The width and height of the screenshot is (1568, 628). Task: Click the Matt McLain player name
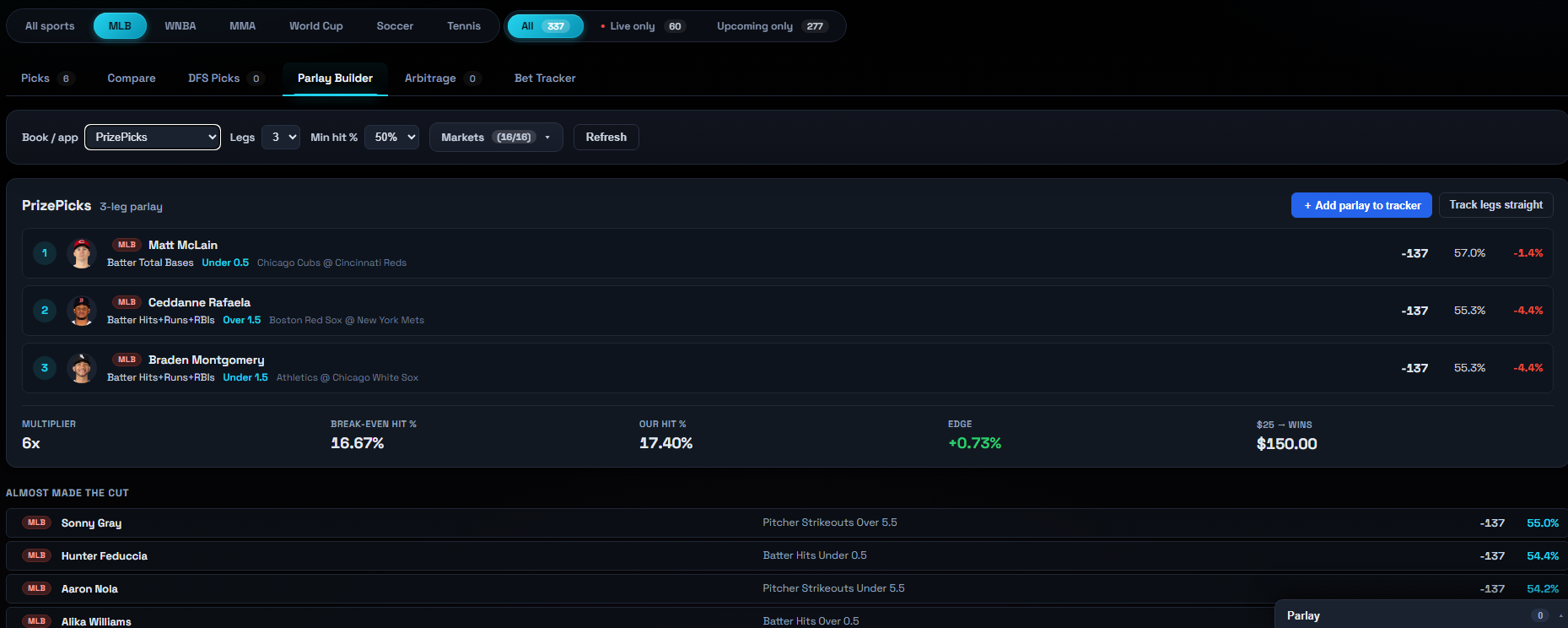click(x=183, y=245)
